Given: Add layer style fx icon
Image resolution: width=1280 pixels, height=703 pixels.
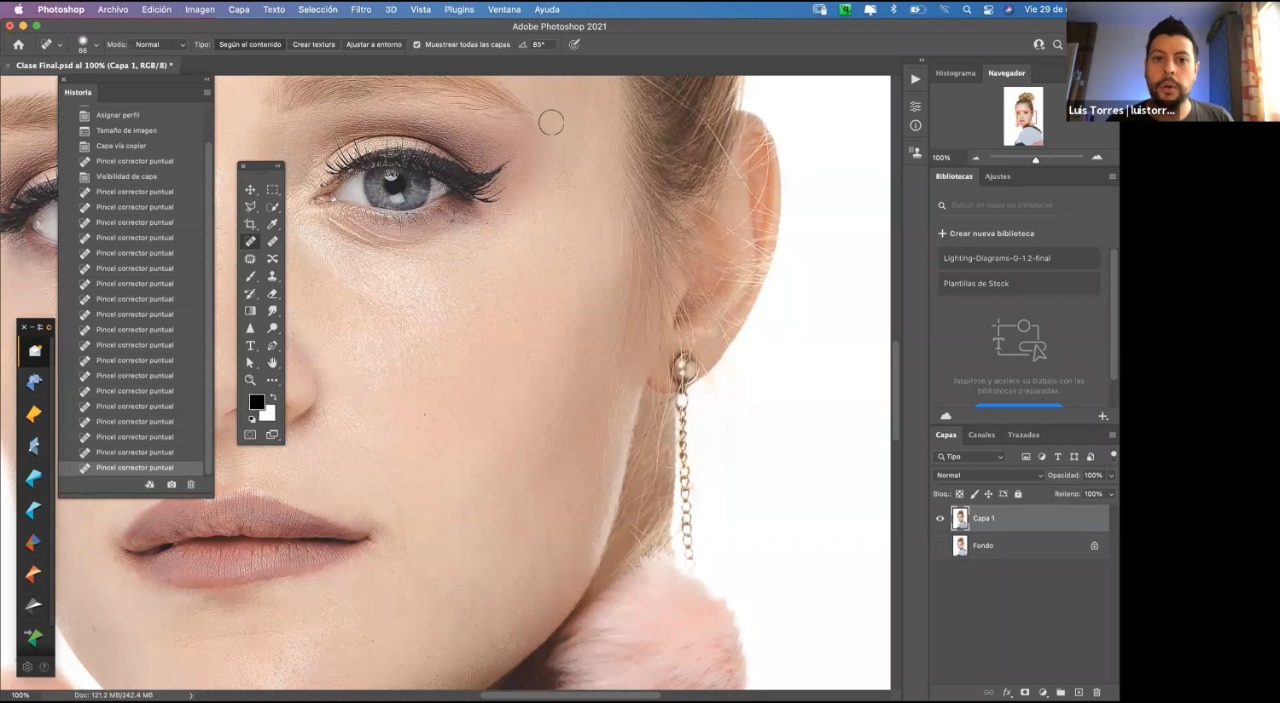Looking at the screenshot, I should tap(1007, 692).
